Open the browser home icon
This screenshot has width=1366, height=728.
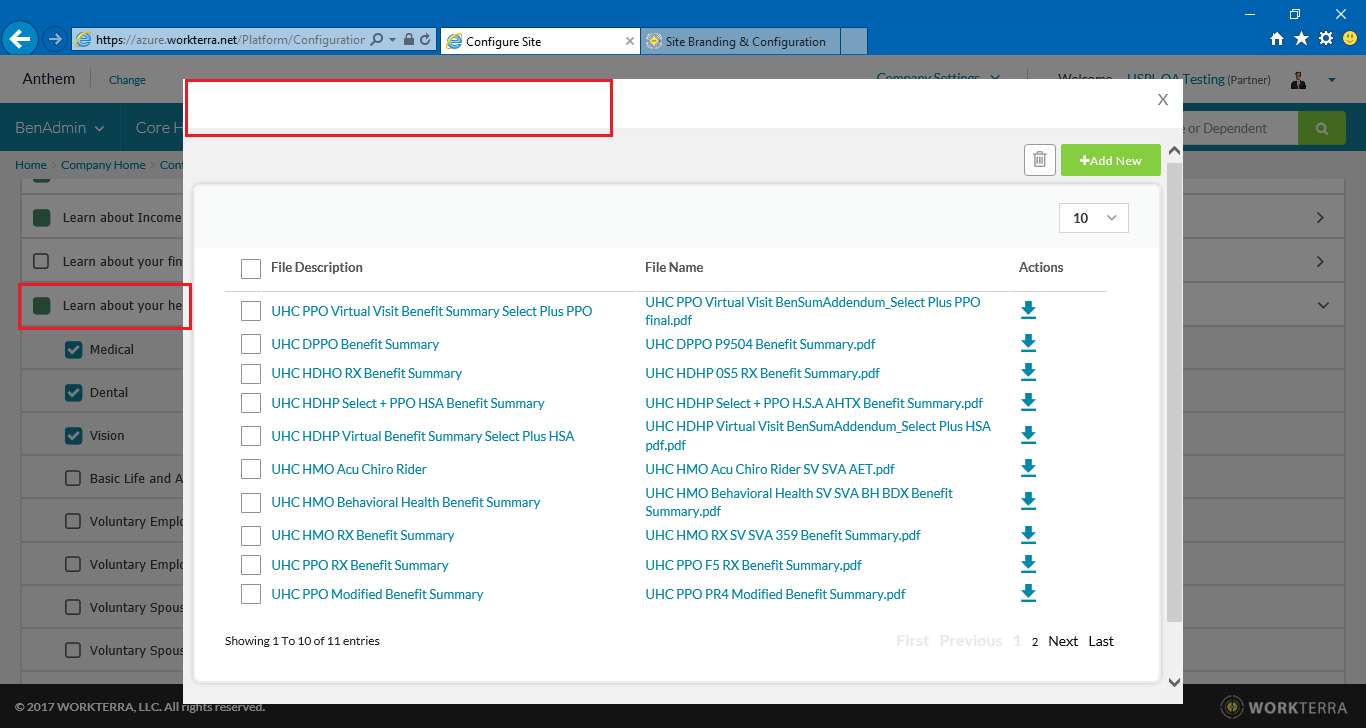point(1277,39)
